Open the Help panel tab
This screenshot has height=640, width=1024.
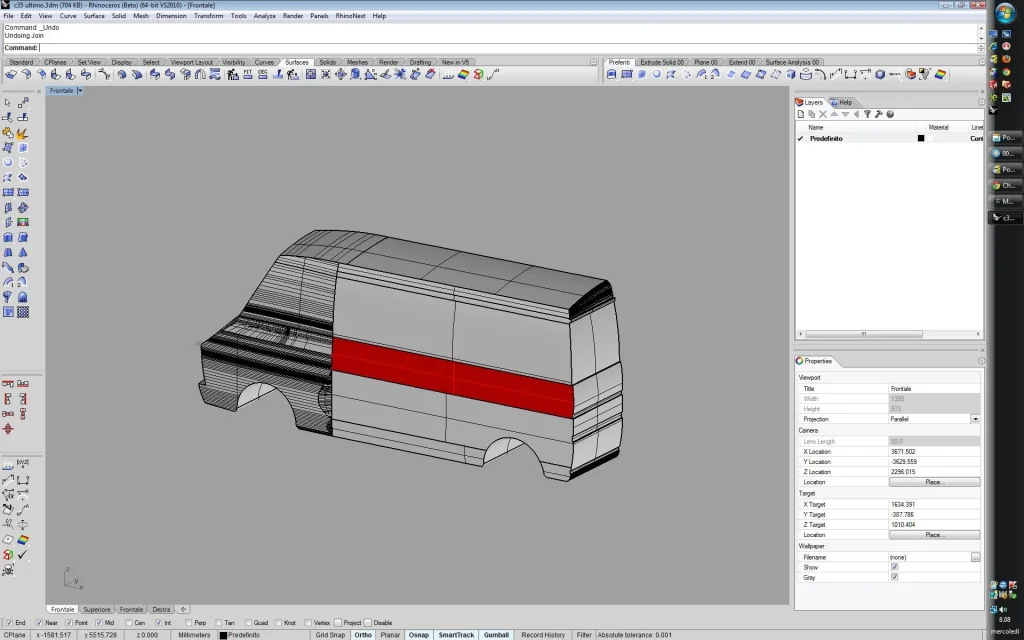point(842,103)
